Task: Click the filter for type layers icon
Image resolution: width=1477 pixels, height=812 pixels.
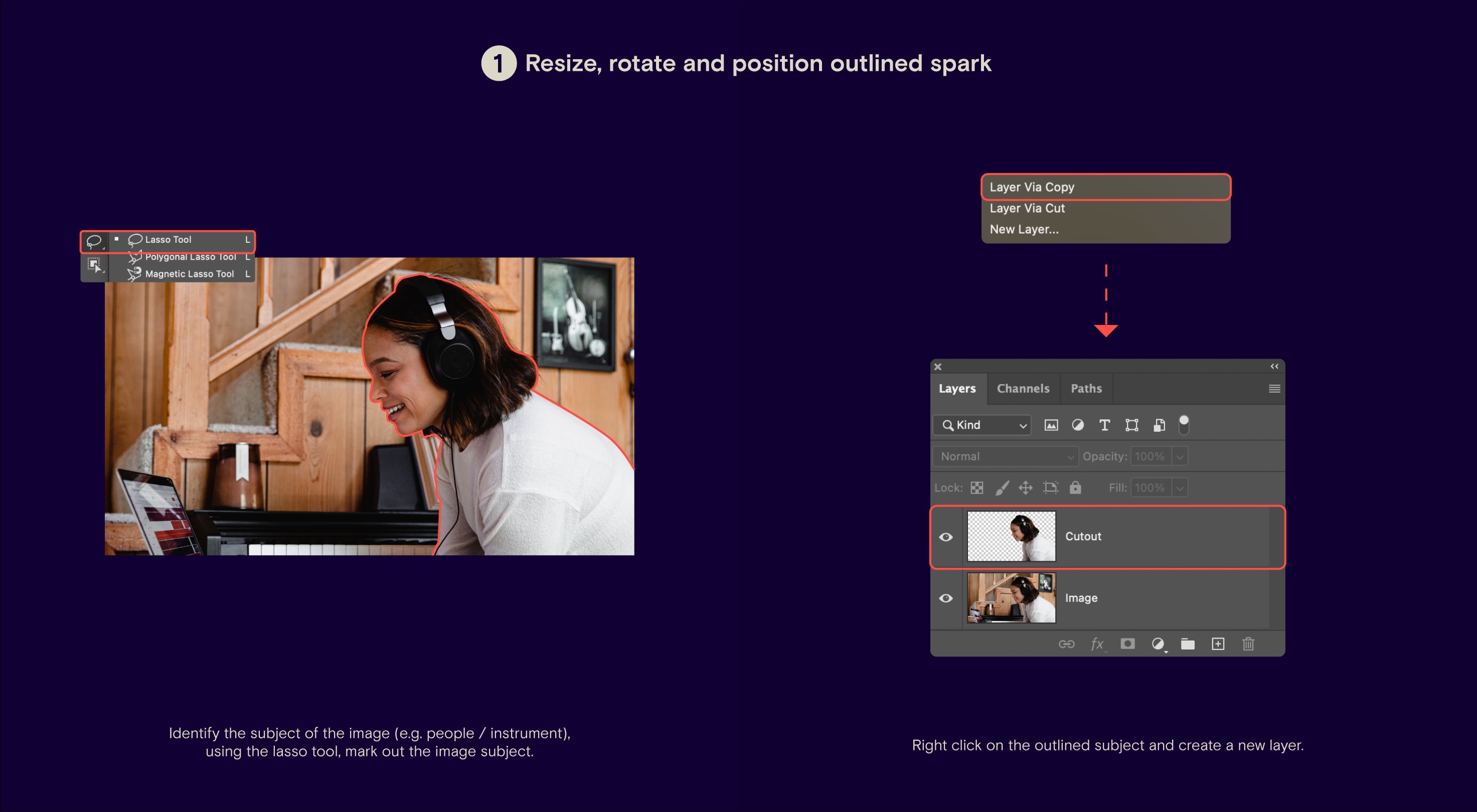Action: (1104, 425)
